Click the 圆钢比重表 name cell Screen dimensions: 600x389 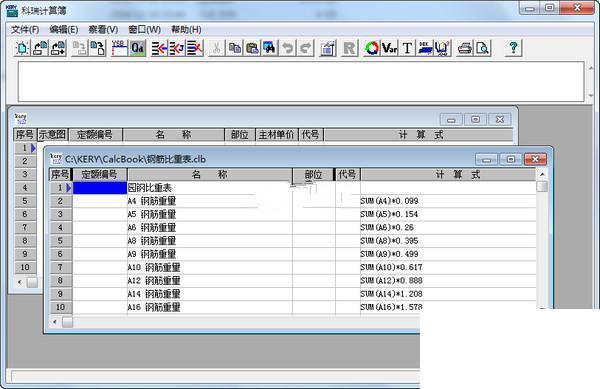210,188
